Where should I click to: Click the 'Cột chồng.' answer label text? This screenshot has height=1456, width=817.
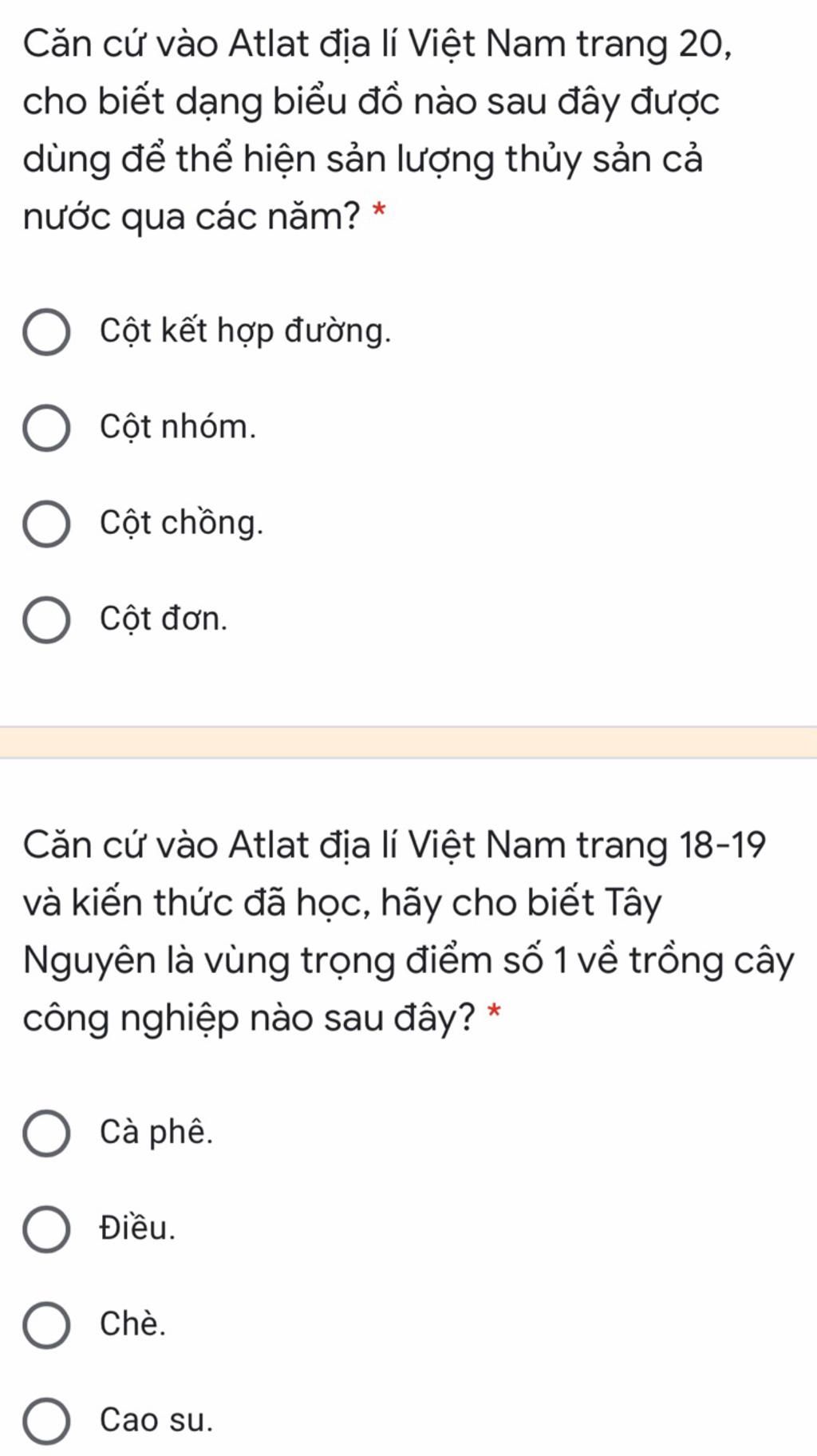(181, 524)
